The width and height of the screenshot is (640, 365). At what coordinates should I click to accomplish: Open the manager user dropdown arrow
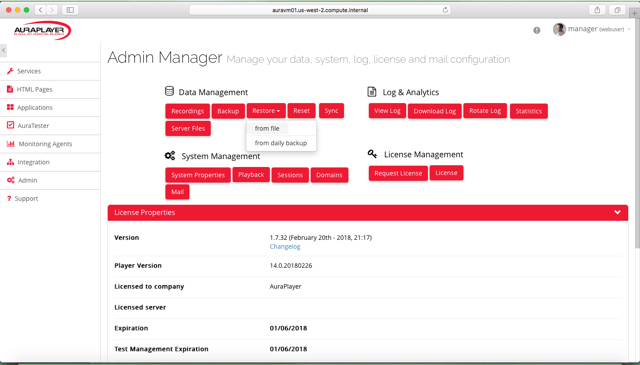629,29
